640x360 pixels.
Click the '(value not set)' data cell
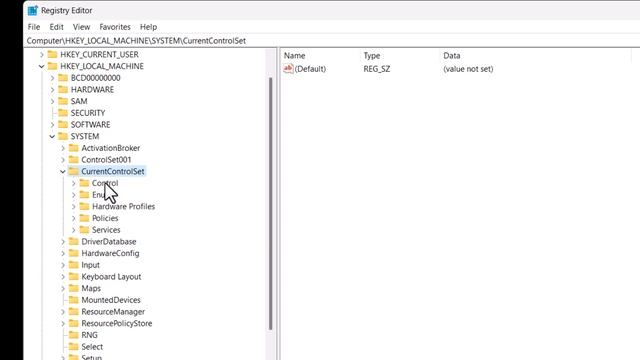point(468,69)
